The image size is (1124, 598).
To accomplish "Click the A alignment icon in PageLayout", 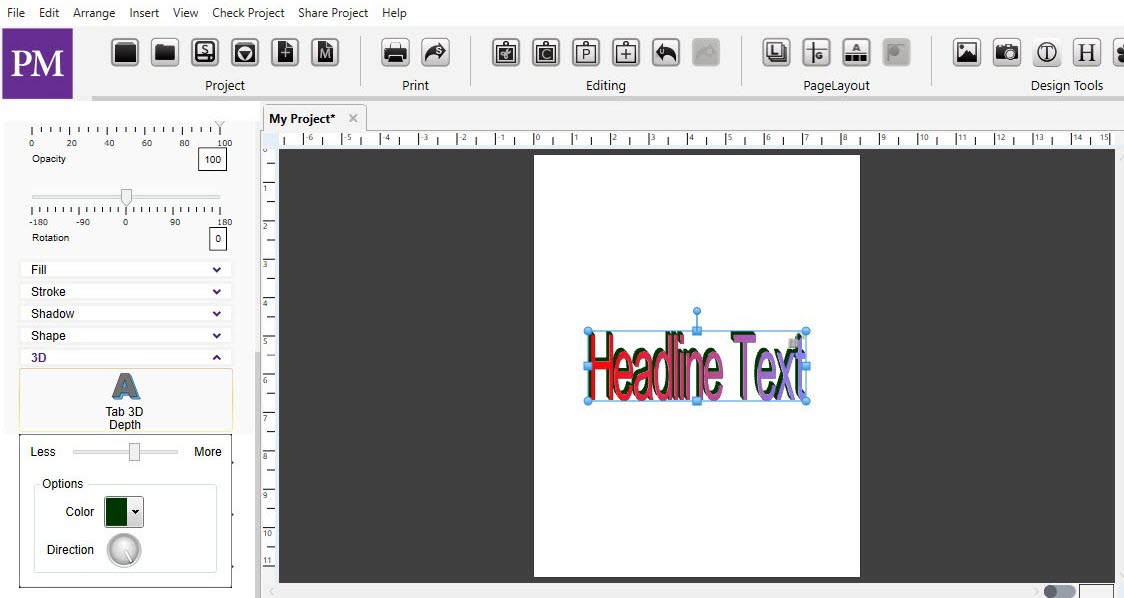I will [857, 53].
